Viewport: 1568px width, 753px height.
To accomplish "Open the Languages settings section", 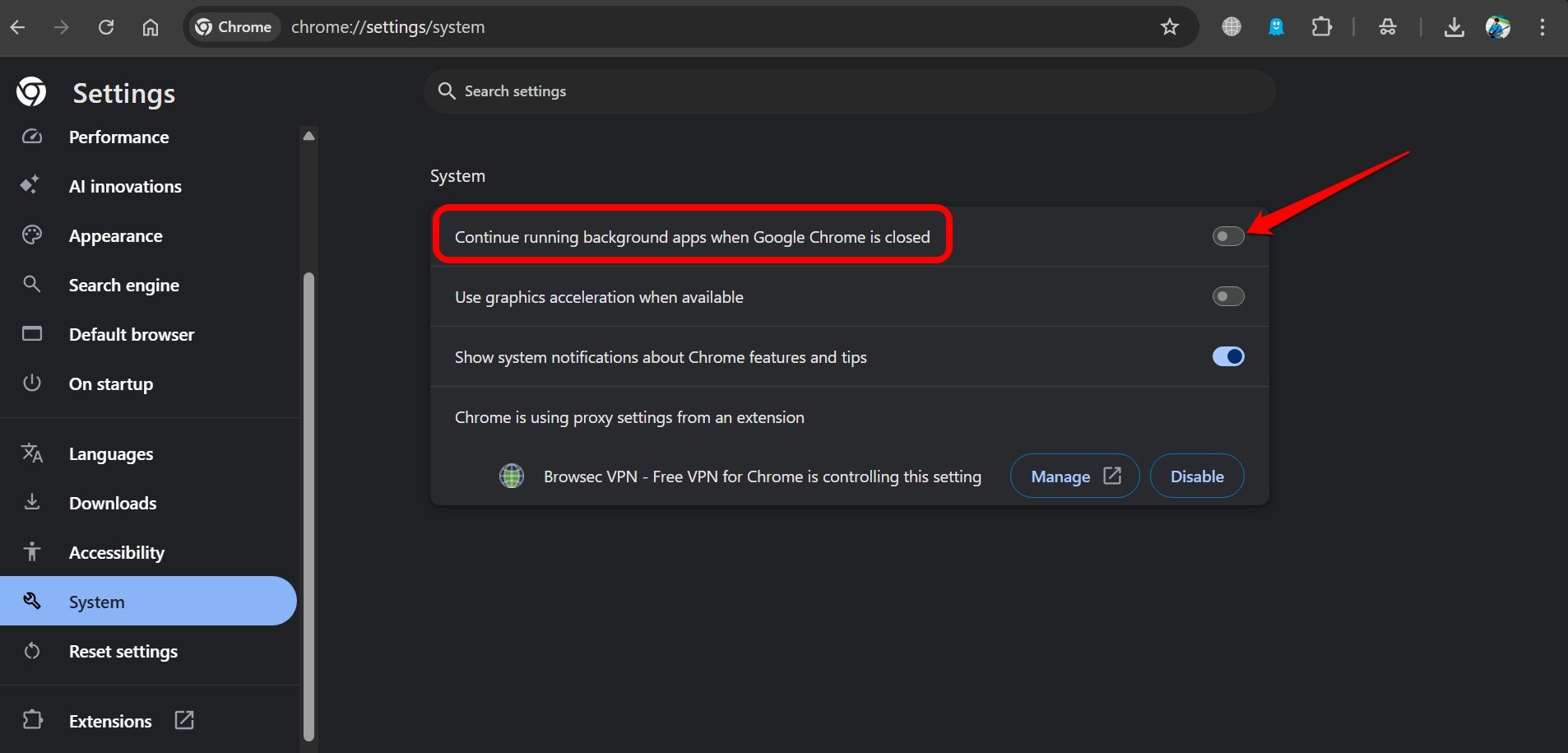I will tap(111, 454).
